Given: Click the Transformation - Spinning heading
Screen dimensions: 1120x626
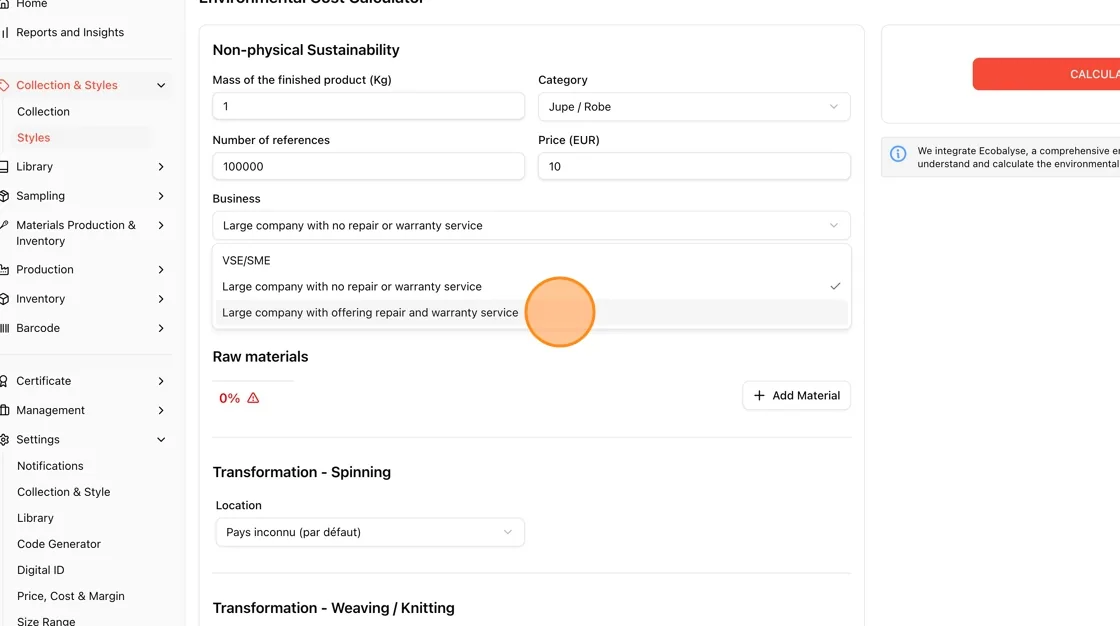Looking at the screenshot, I should (301, 472).
